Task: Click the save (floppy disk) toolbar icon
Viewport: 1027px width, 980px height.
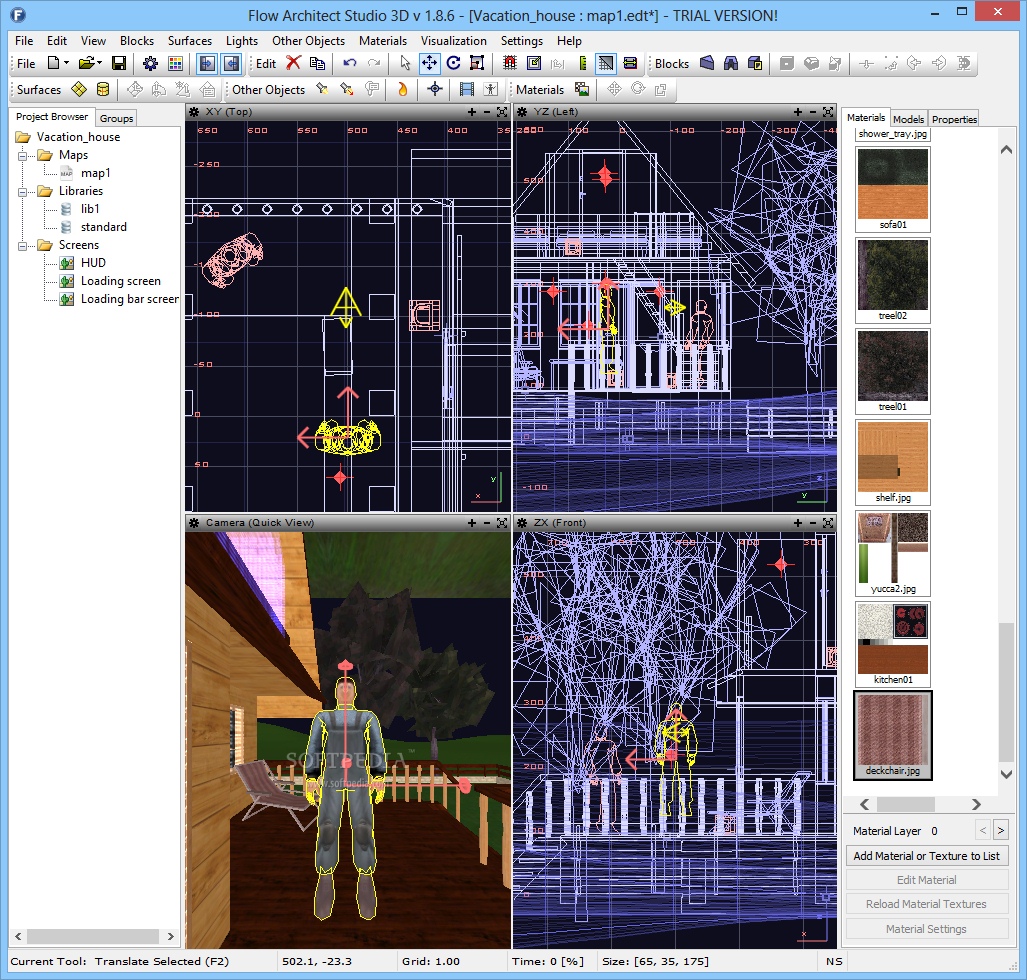Action: click(119, 64)
